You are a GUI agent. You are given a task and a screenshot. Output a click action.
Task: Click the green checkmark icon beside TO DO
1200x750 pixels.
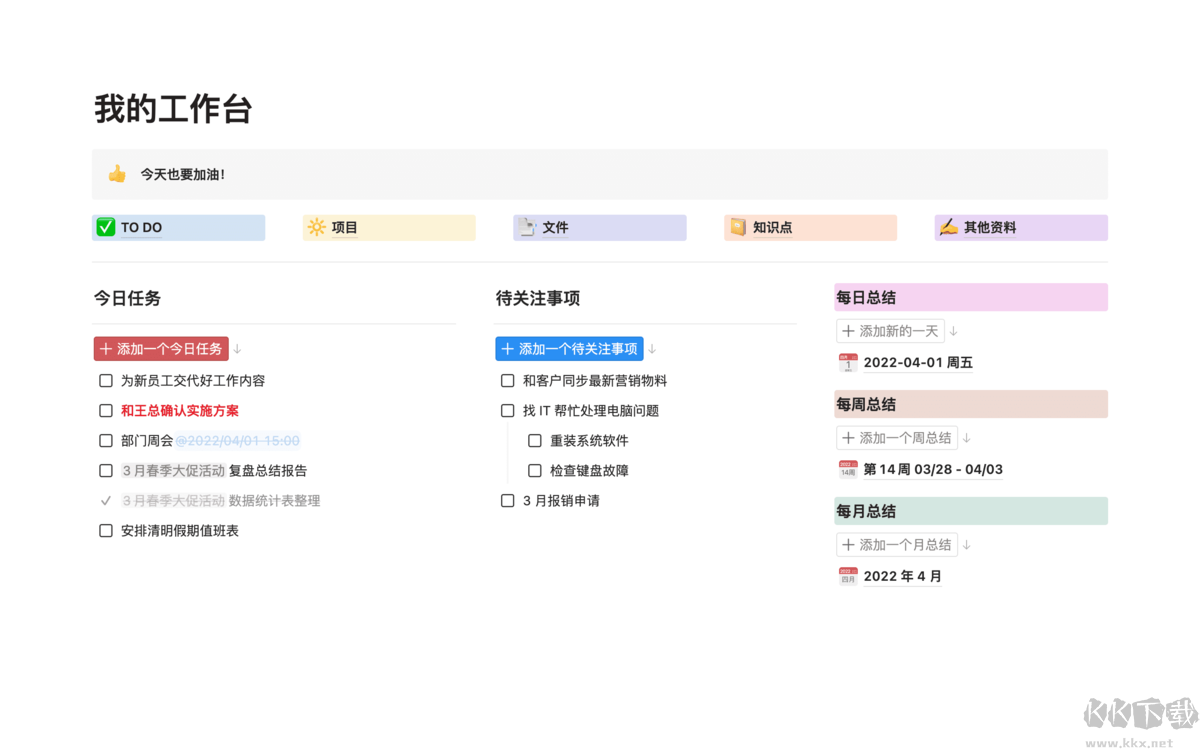coord(106,227)
